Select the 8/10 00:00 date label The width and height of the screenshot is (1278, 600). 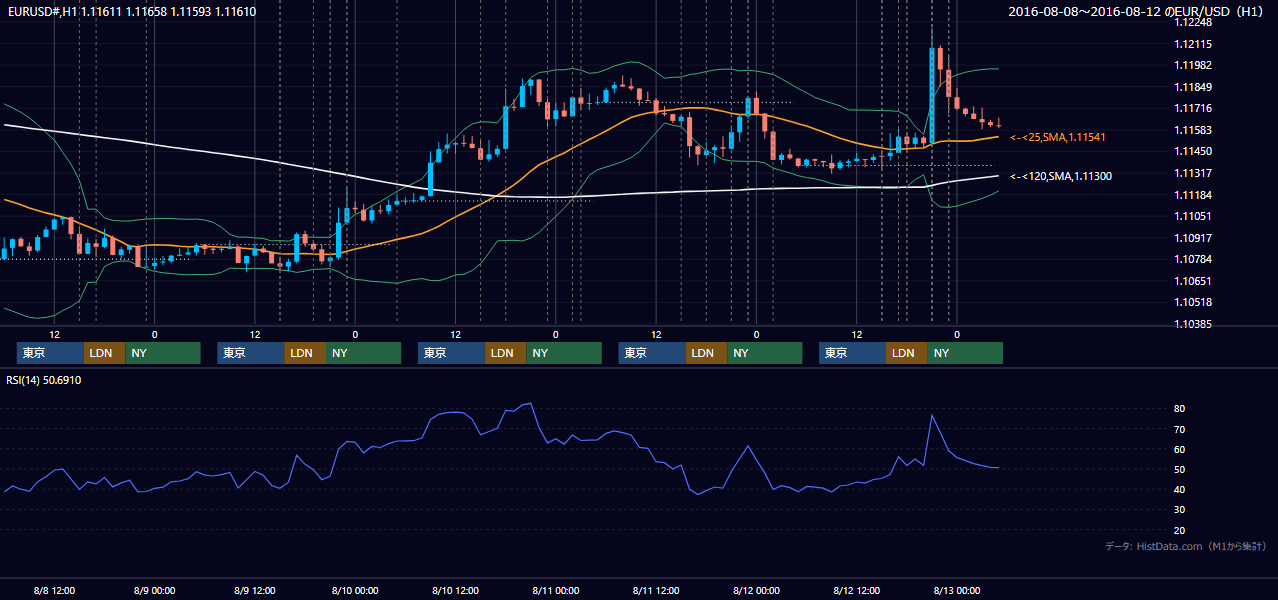(x=354, y=590)
